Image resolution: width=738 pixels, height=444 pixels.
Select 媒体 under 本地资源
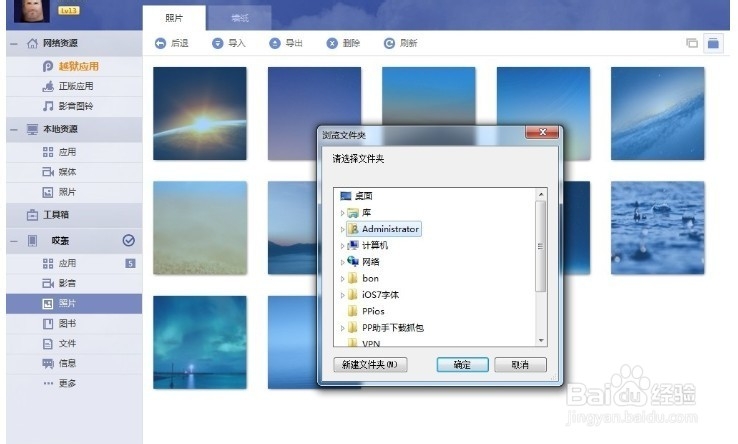tap(74, 172)
